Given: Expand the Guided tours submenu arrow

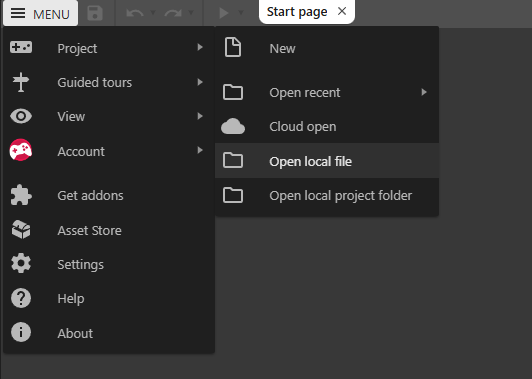Looking at the screenshot, I should 200,82.
